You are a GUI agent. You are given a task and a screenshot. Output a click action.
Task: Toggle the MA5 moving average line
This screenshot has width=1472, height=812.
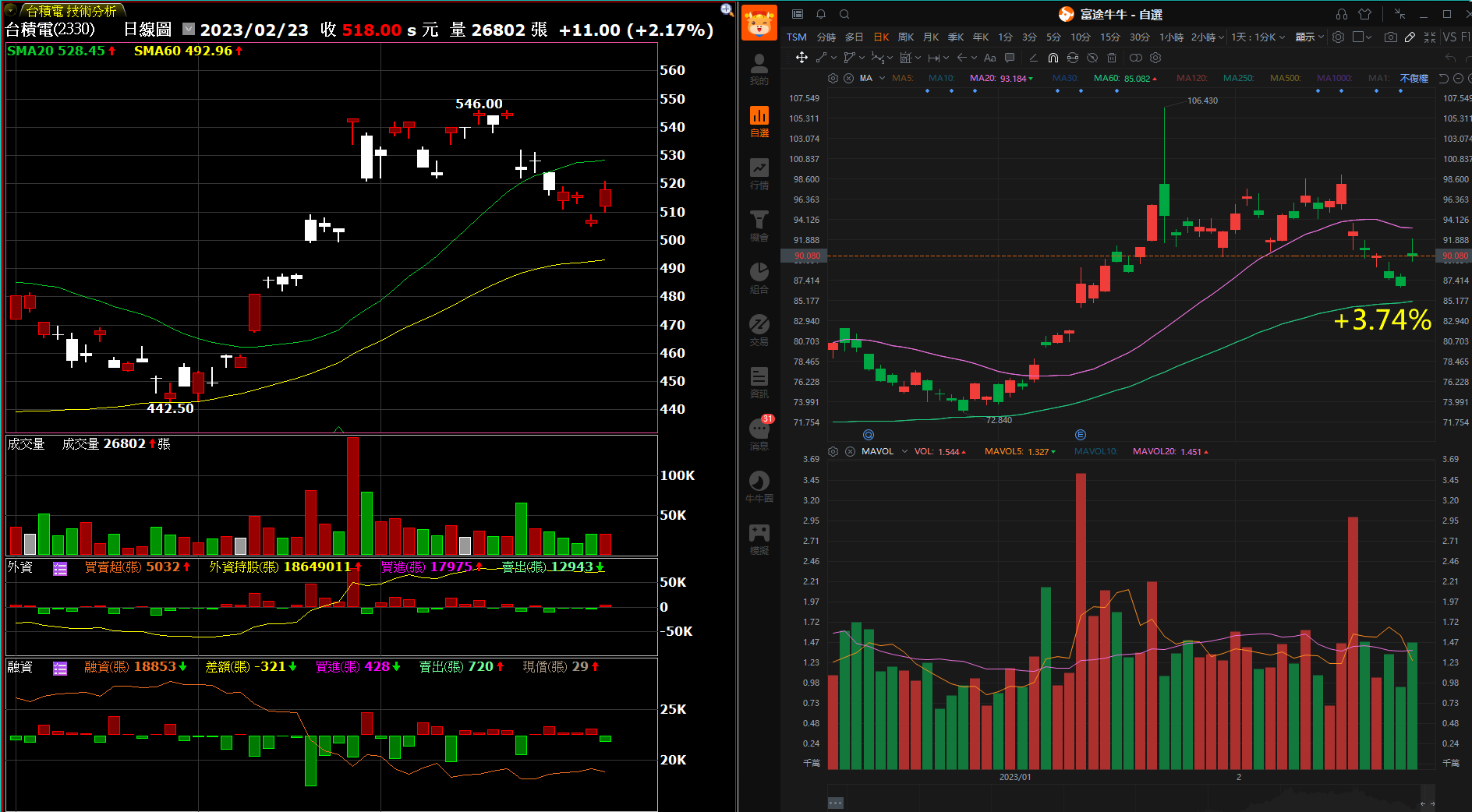(x=902, y=78)
